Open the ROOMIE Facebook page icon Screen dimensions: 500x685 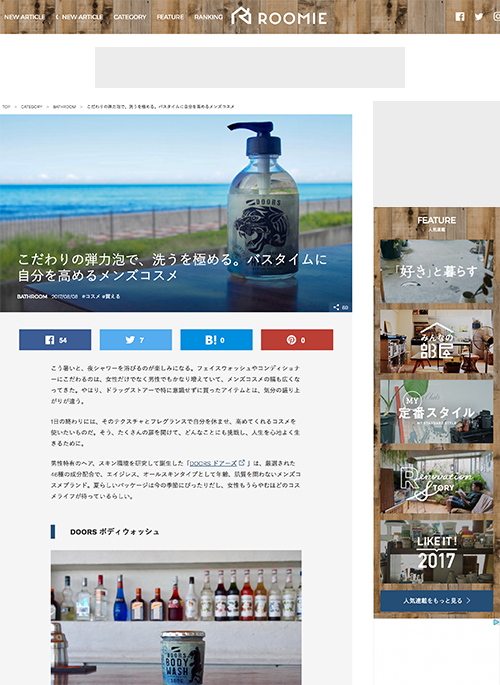point(460,17)
